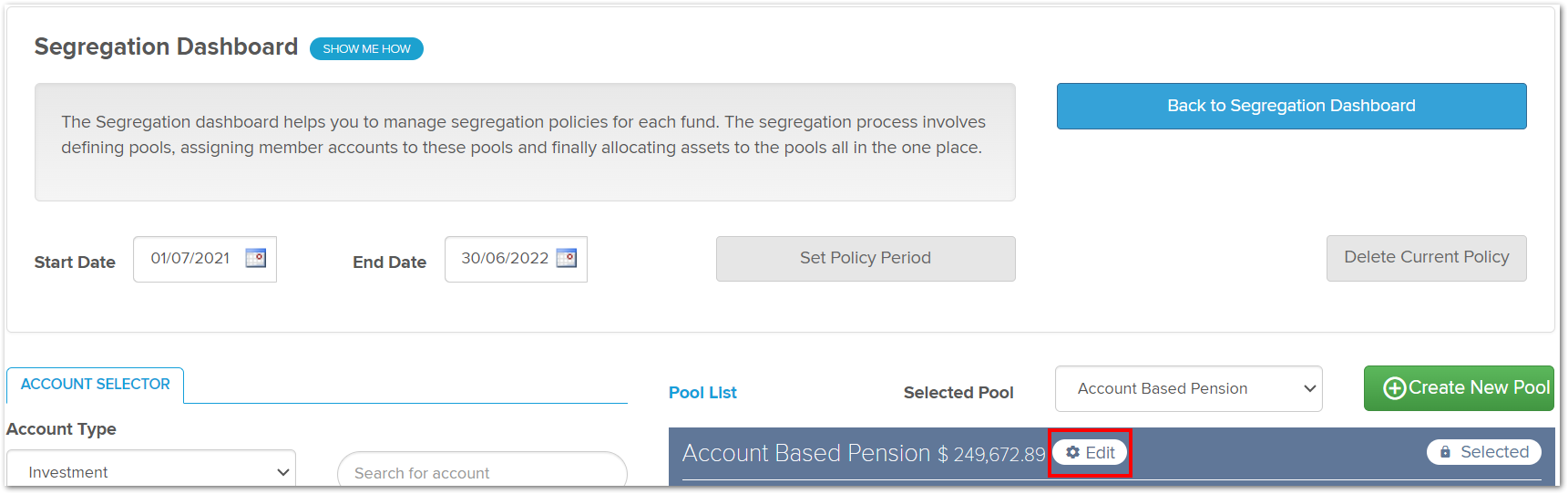This screenshot has height=494, width=1568.
Task: Toggle the Selected status on the pool
Action: (1483, 452)
